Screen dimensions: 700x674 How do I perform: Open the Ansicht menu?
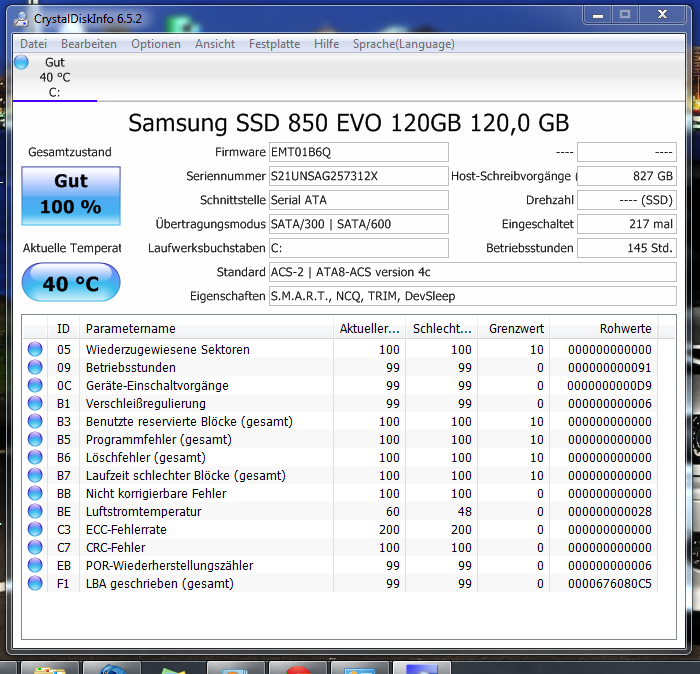tap(215, 44)
